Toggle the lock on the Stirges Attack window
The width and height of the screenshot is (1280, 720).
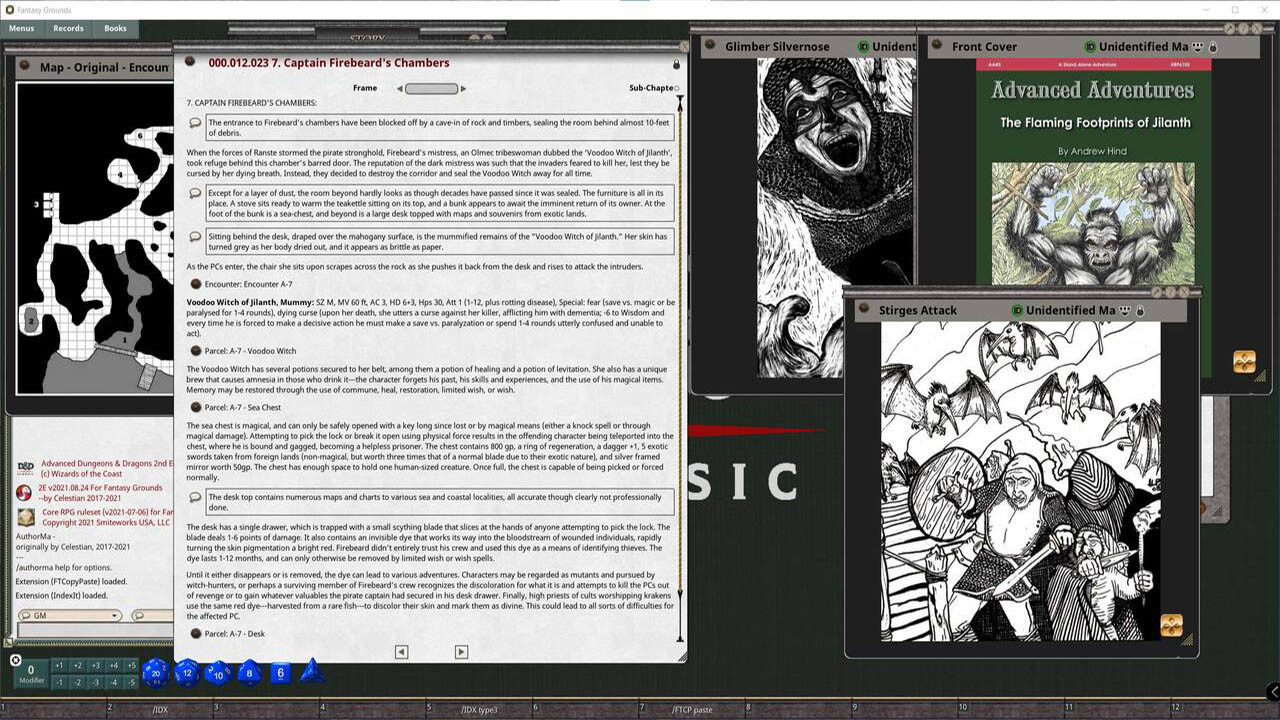[x=1139, y=311]
